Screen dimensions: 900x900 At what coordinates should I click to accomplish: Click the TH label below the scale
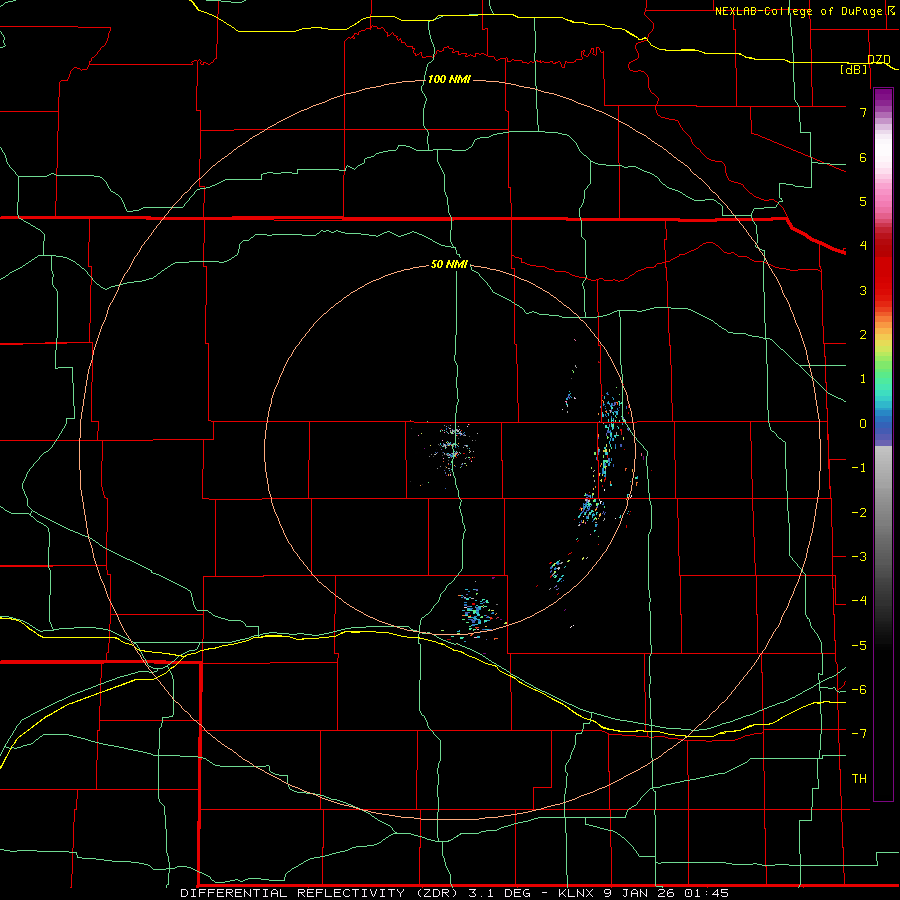click(859, 779)
